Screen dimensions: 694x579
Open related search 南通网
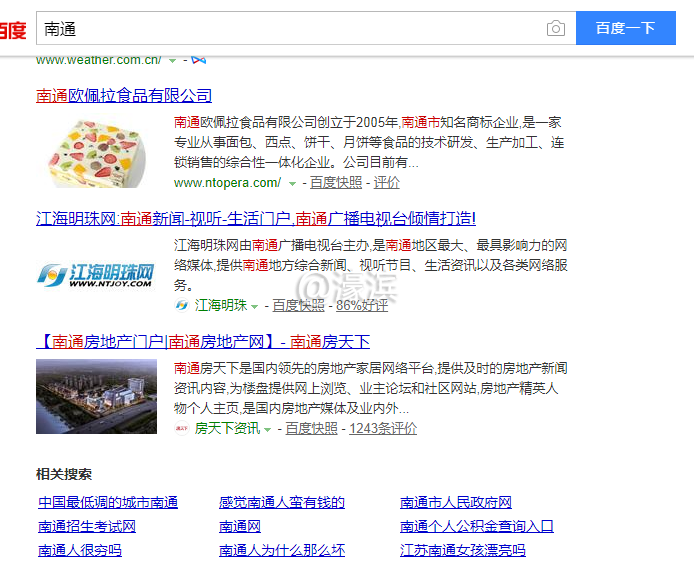coord(240,526)
